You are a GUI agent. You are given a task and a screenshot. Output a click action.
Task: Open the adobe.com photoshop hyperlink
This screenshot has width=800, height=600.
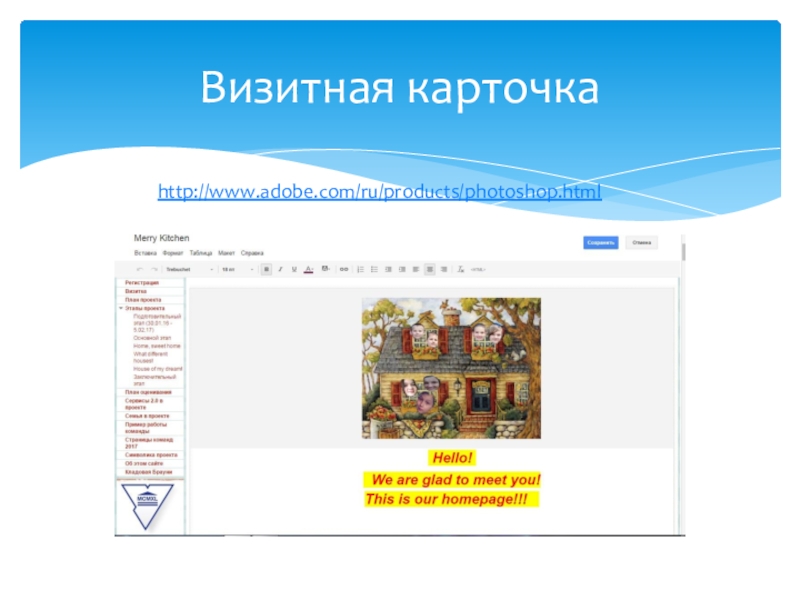click(380, 192)
